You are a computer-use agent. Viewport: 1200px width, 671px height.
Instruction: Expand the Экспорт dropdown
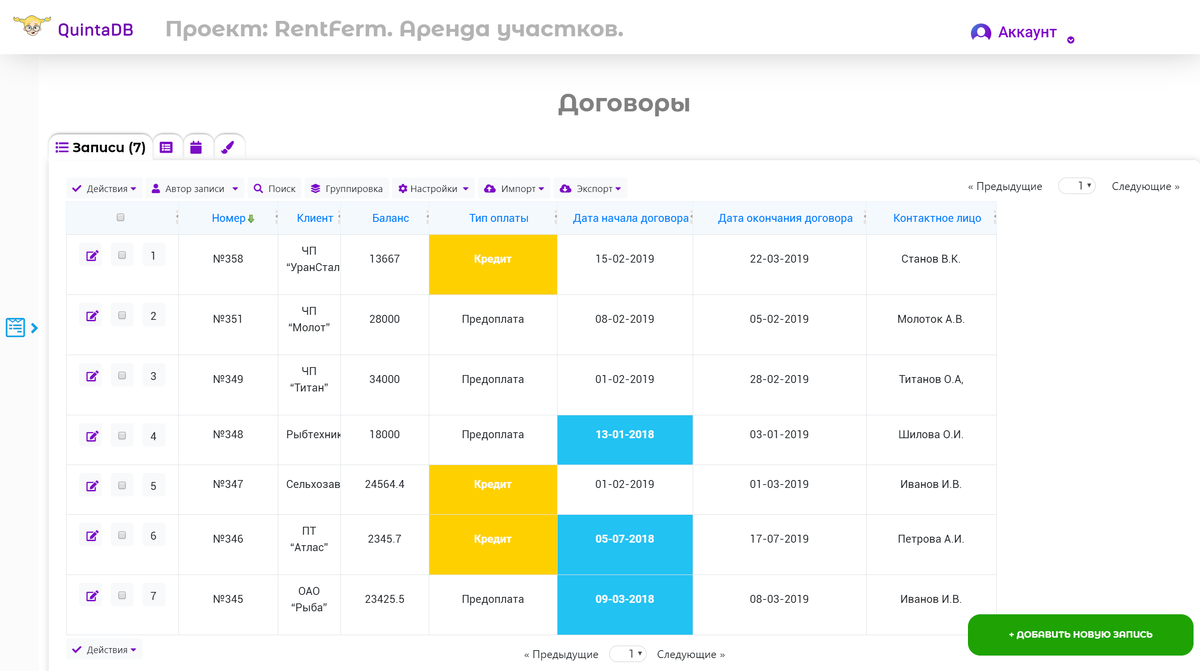click(x=591, y=188)
